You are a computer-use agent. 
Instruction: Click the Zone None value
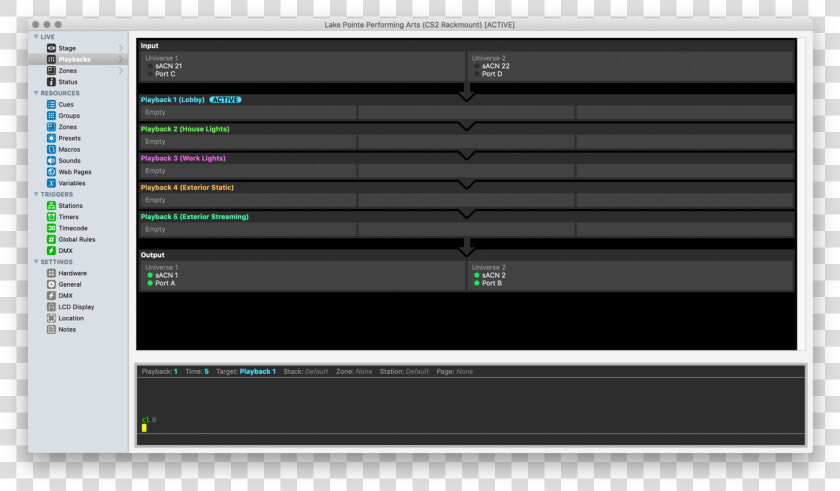364,372
